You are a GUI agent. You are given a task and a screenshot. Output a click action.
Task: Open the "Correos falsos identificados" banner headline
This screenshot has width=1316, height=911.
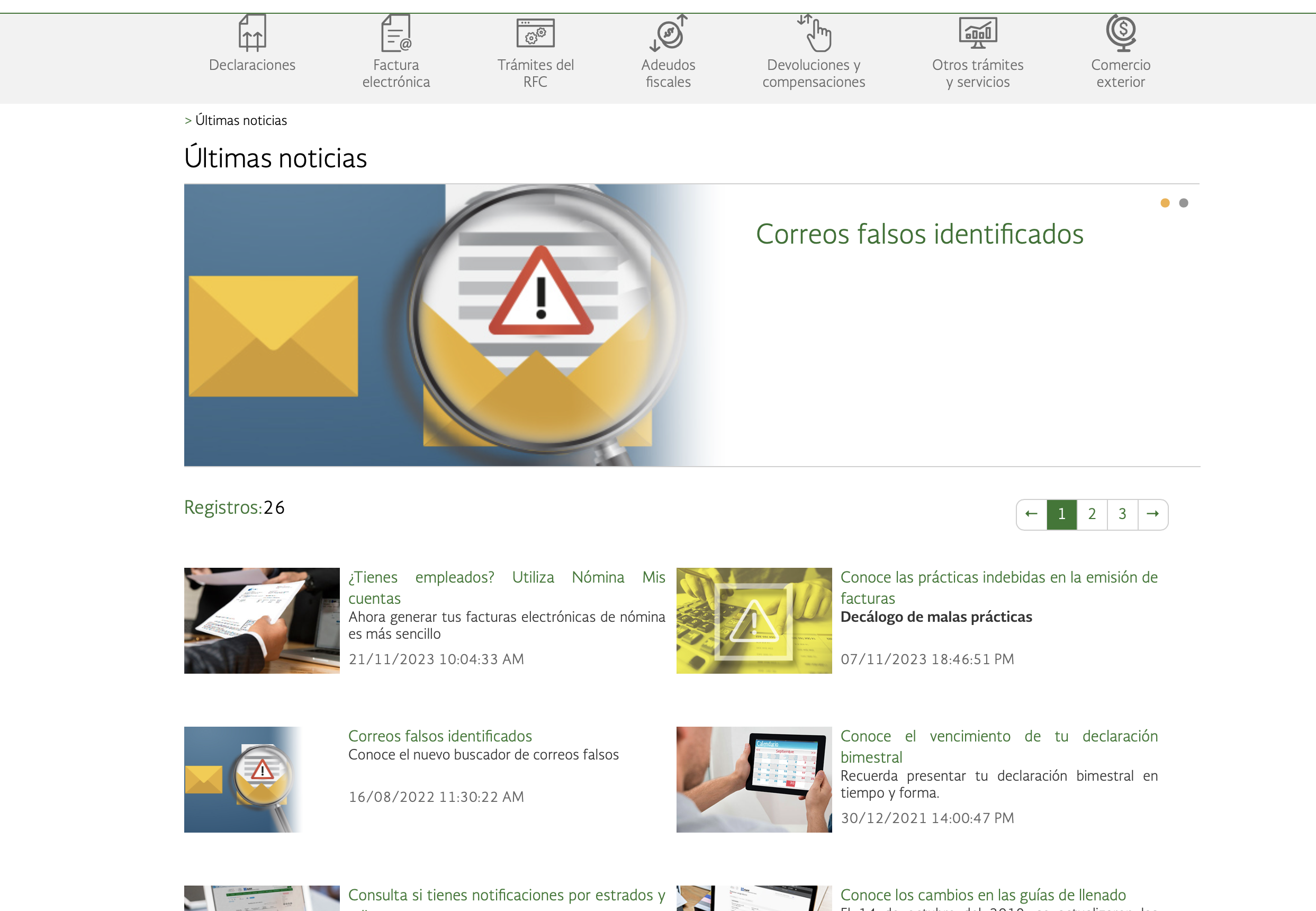point(919,234)
